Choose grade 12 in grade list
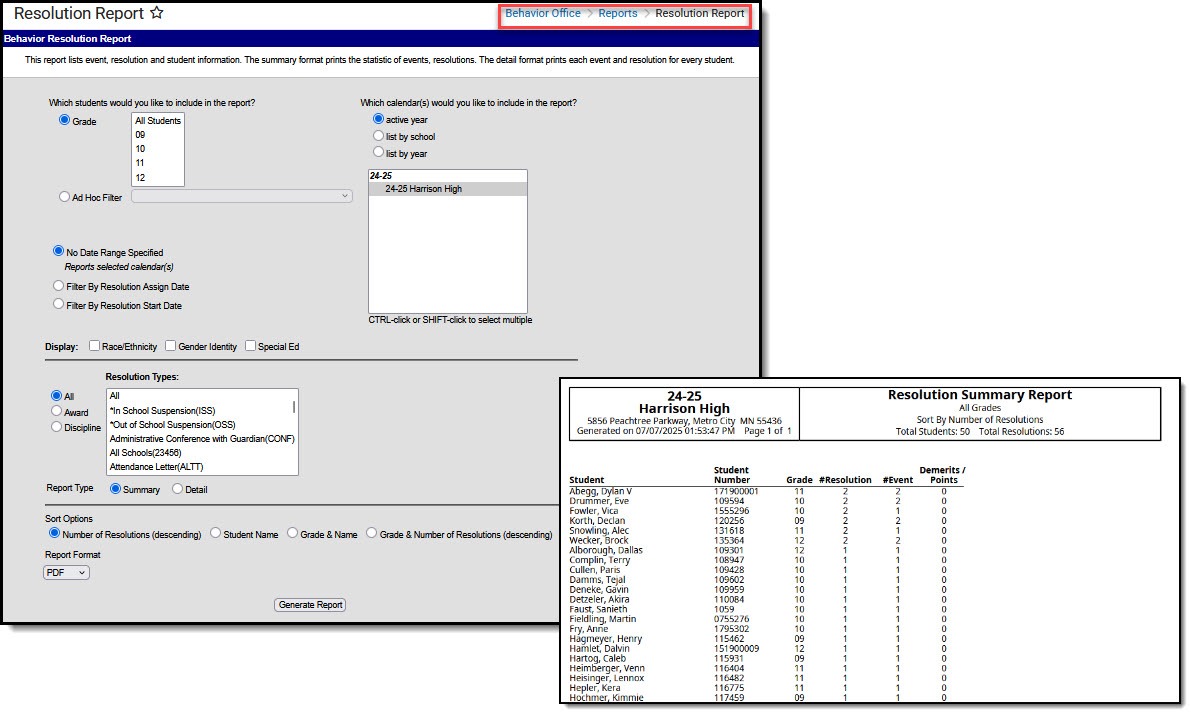The width and height of the screenshot is (1191, 714). tap(158, 178)
